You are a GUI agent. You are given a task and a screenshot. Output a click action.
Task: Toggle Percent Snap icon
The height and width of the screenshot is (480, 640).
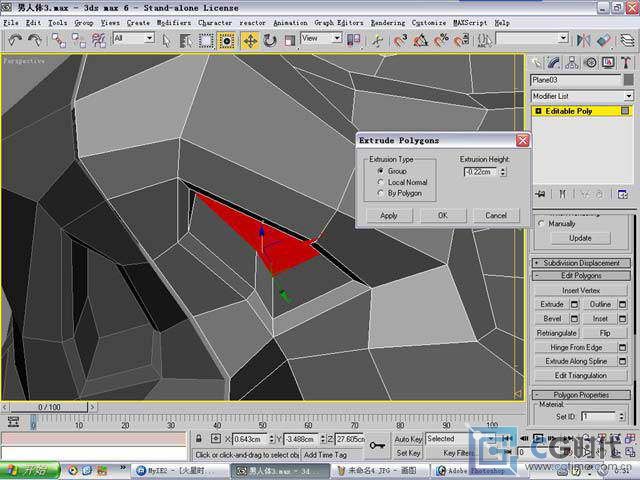441,40
